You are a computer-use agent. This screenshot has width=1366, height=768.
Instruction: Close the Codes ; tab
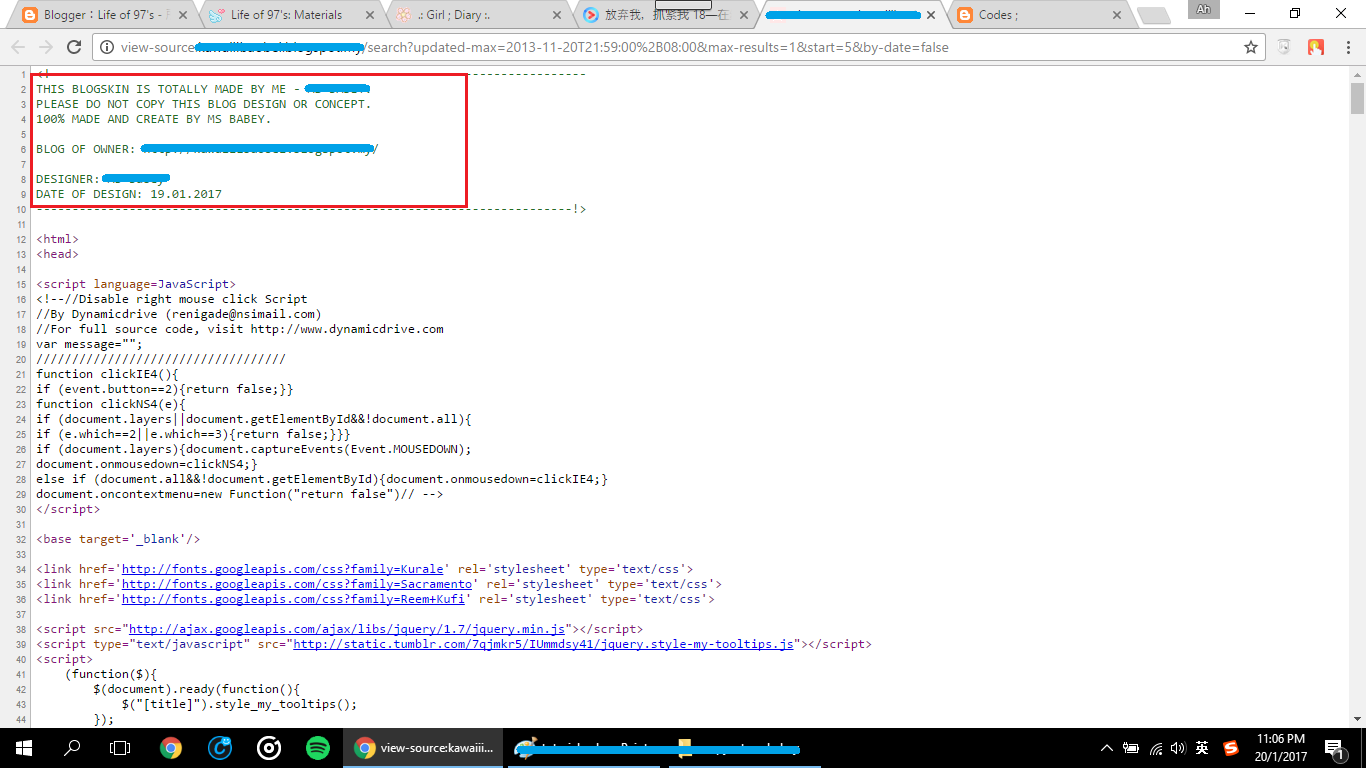[x=1116, y=15]
